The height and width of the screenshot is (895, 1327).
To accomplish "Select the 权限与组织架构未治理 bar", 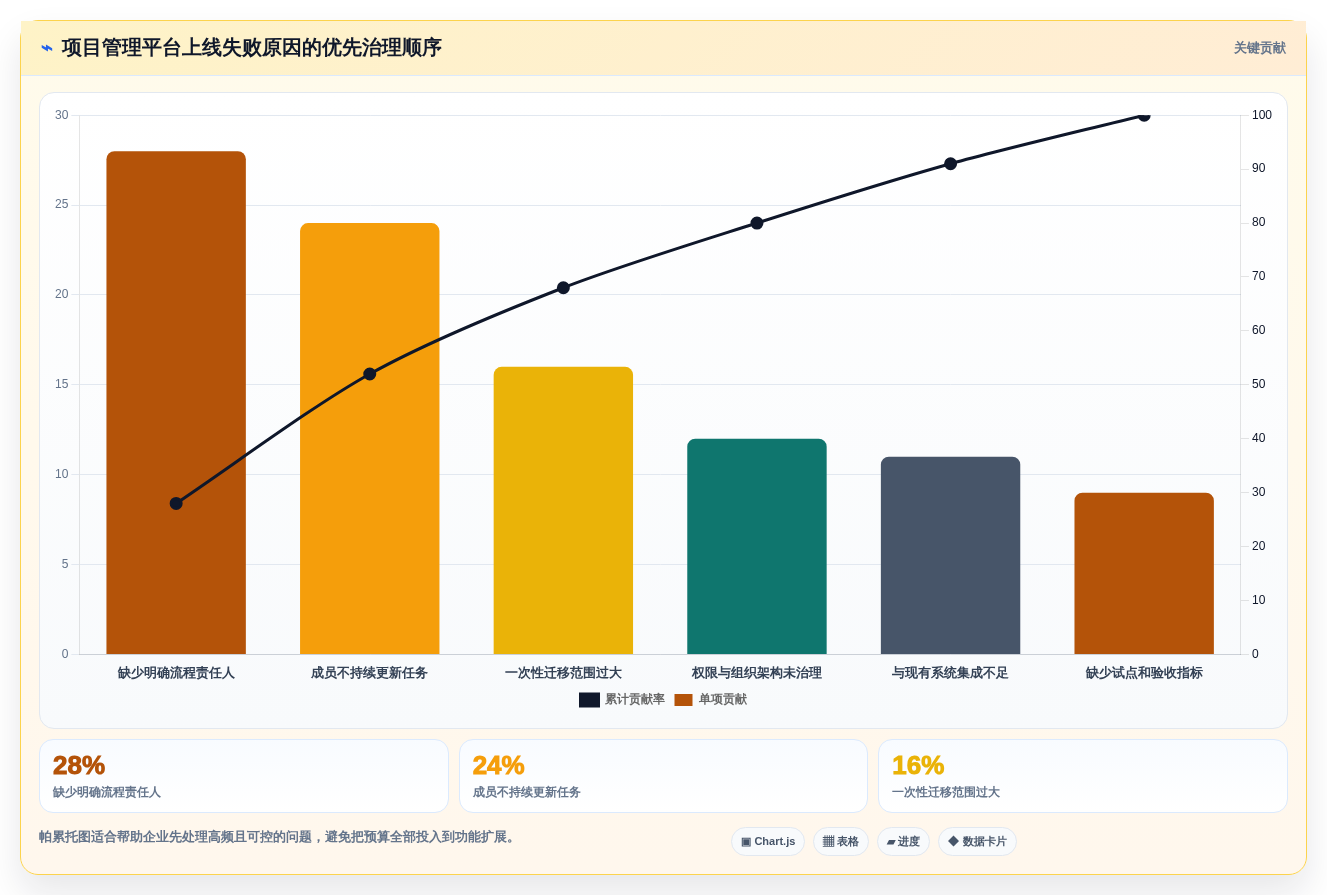I will point(757,547).
